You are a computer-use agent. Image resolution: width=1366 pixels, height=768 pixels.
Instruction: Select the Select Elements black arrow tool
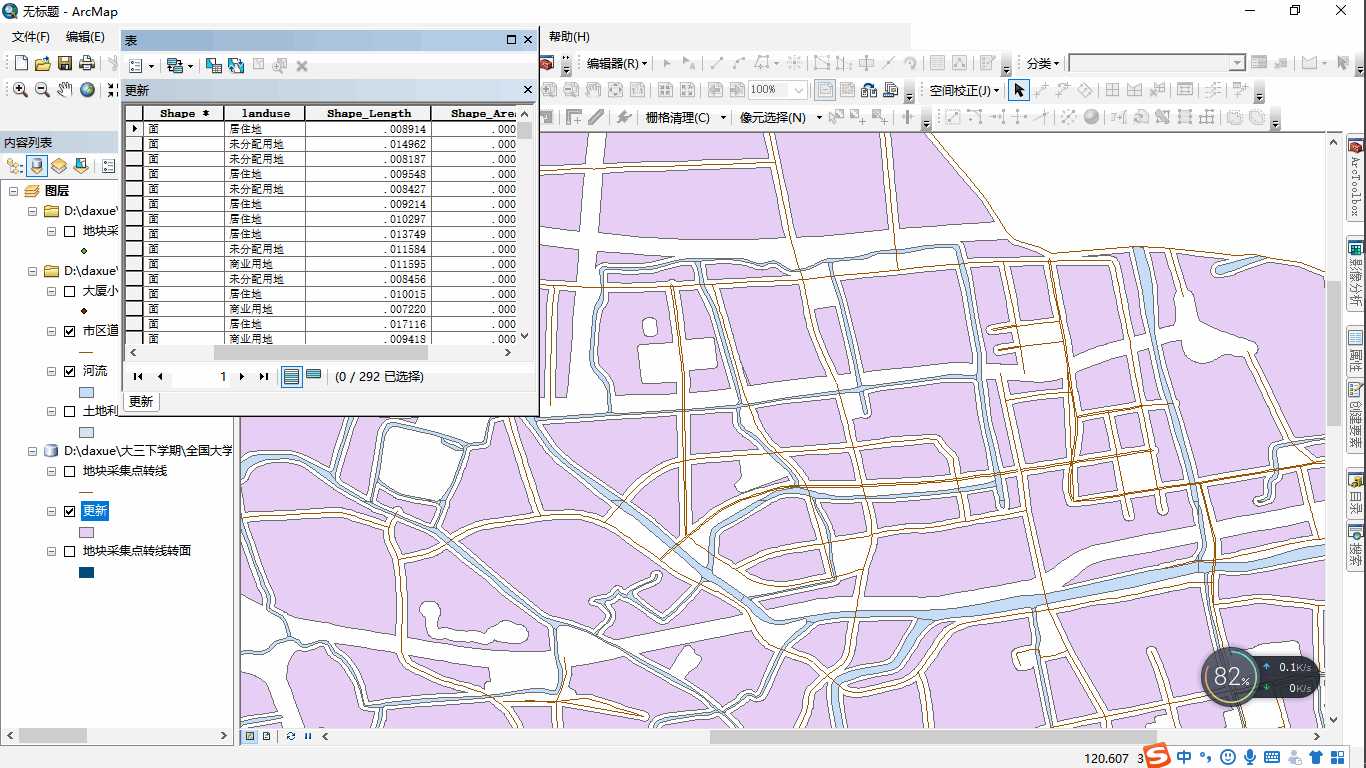click(x=1018, y=90)
